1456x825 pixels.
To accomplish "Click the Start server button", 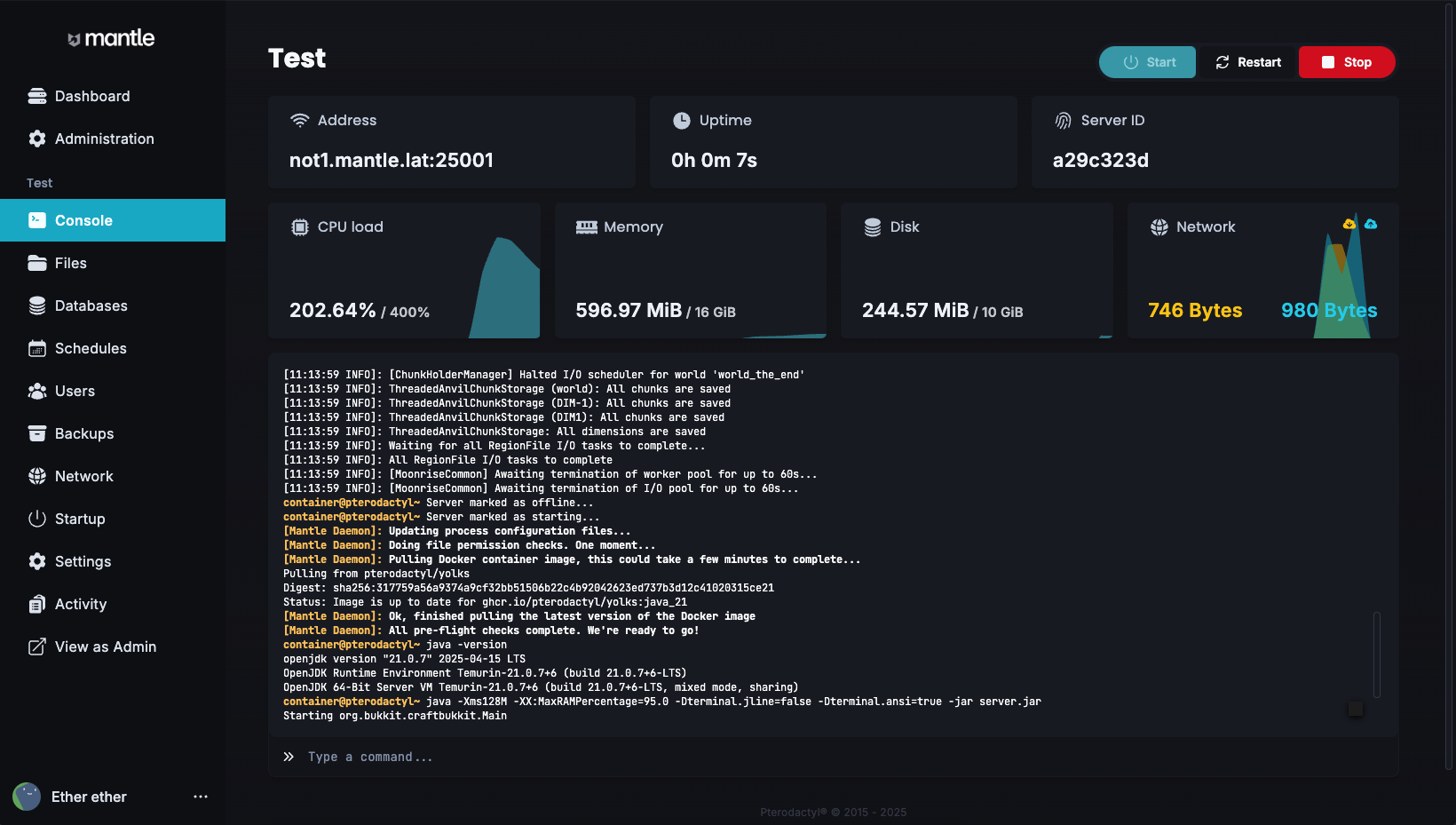I will pyautogui.click(x=1148, y=62).
